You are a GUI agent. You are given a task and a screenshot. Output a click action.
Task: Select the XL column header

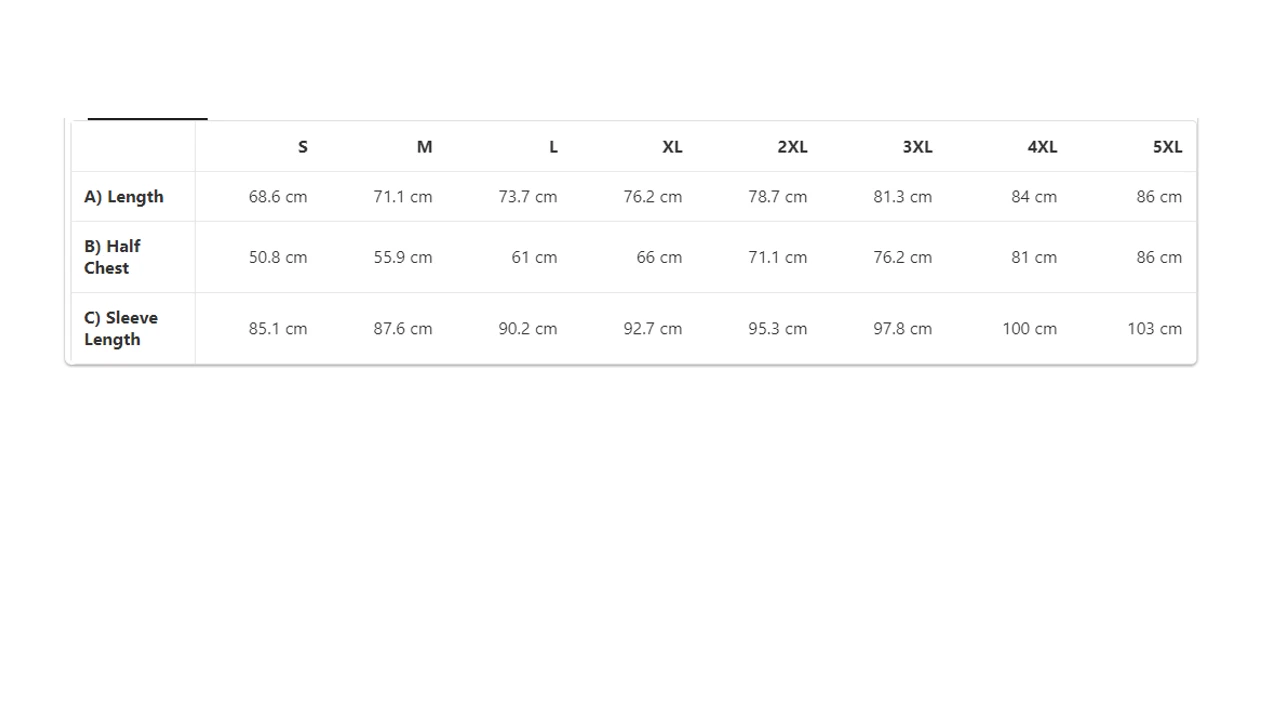coord(672,147)
